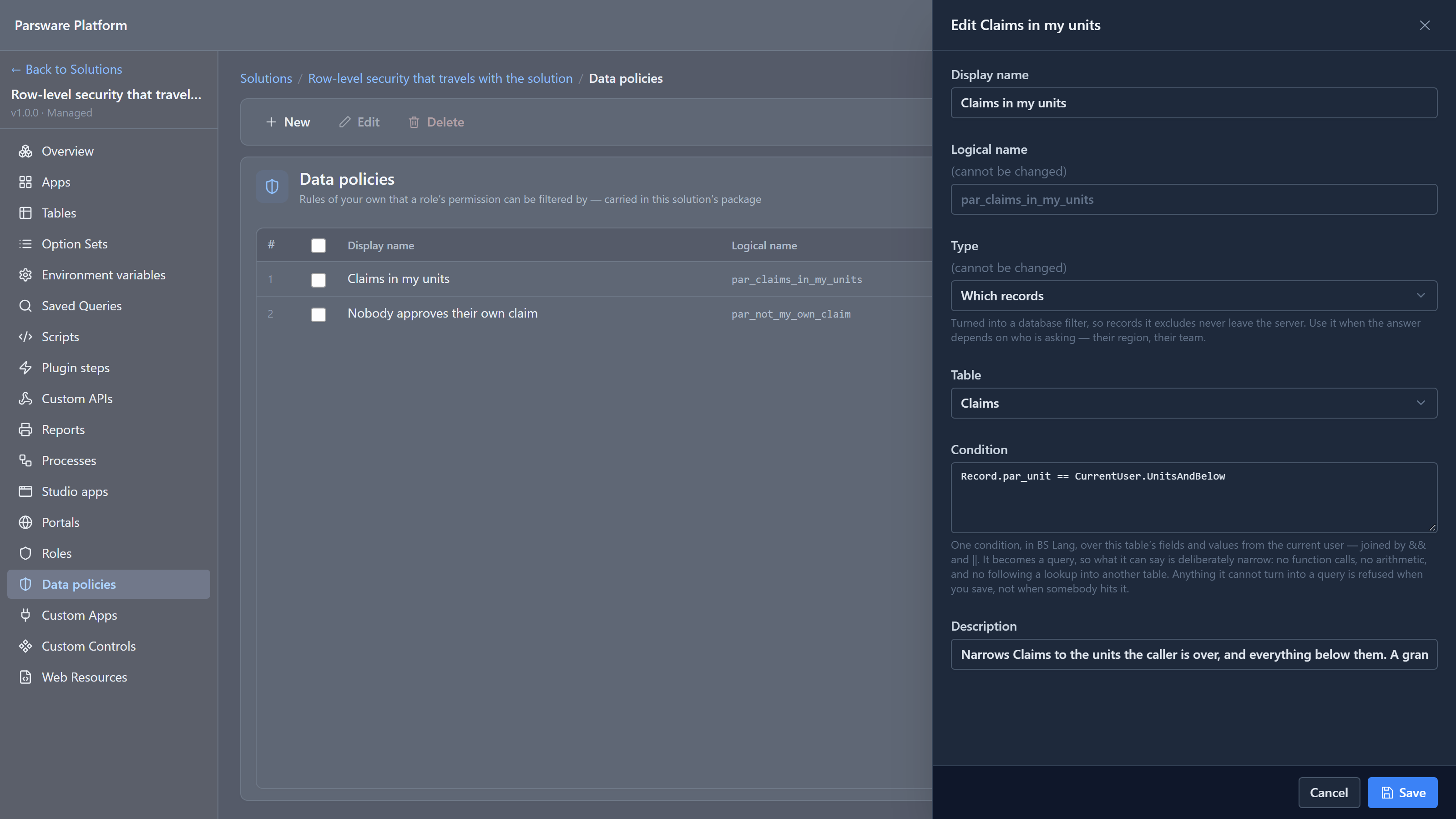
Task: Click the Environment variables gear icon
Action: 25,275
